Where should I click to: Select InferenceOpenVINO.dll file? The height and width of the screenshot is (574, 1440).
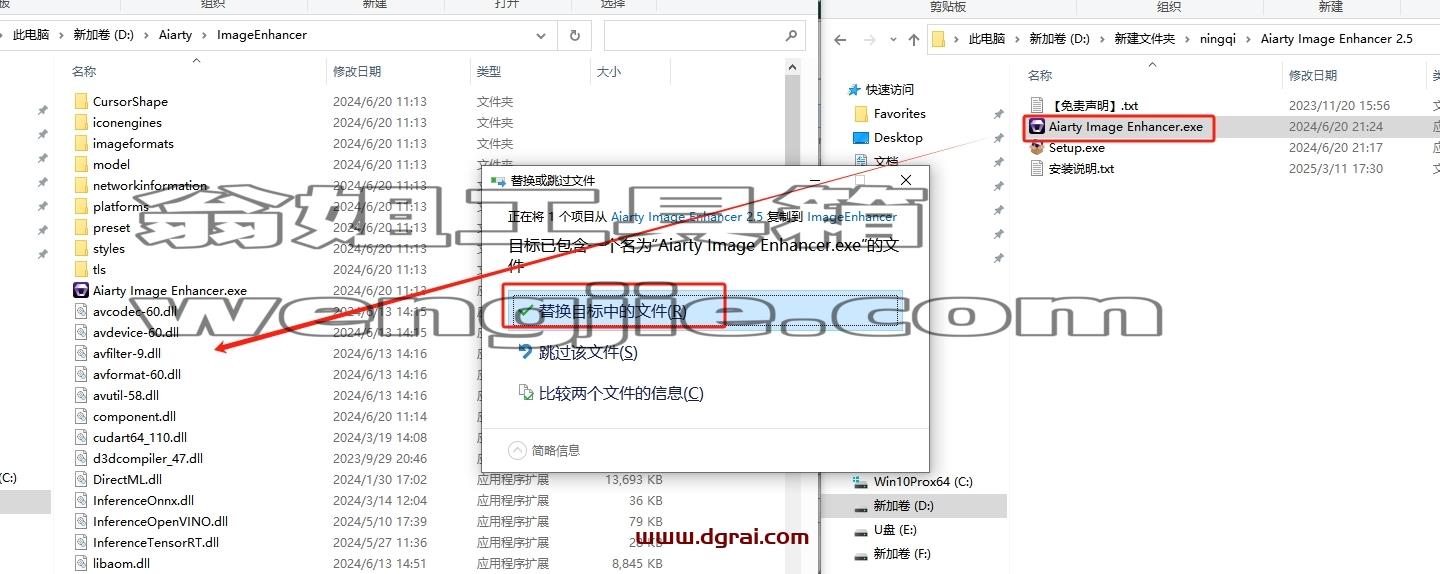click(x=160, y=521)
